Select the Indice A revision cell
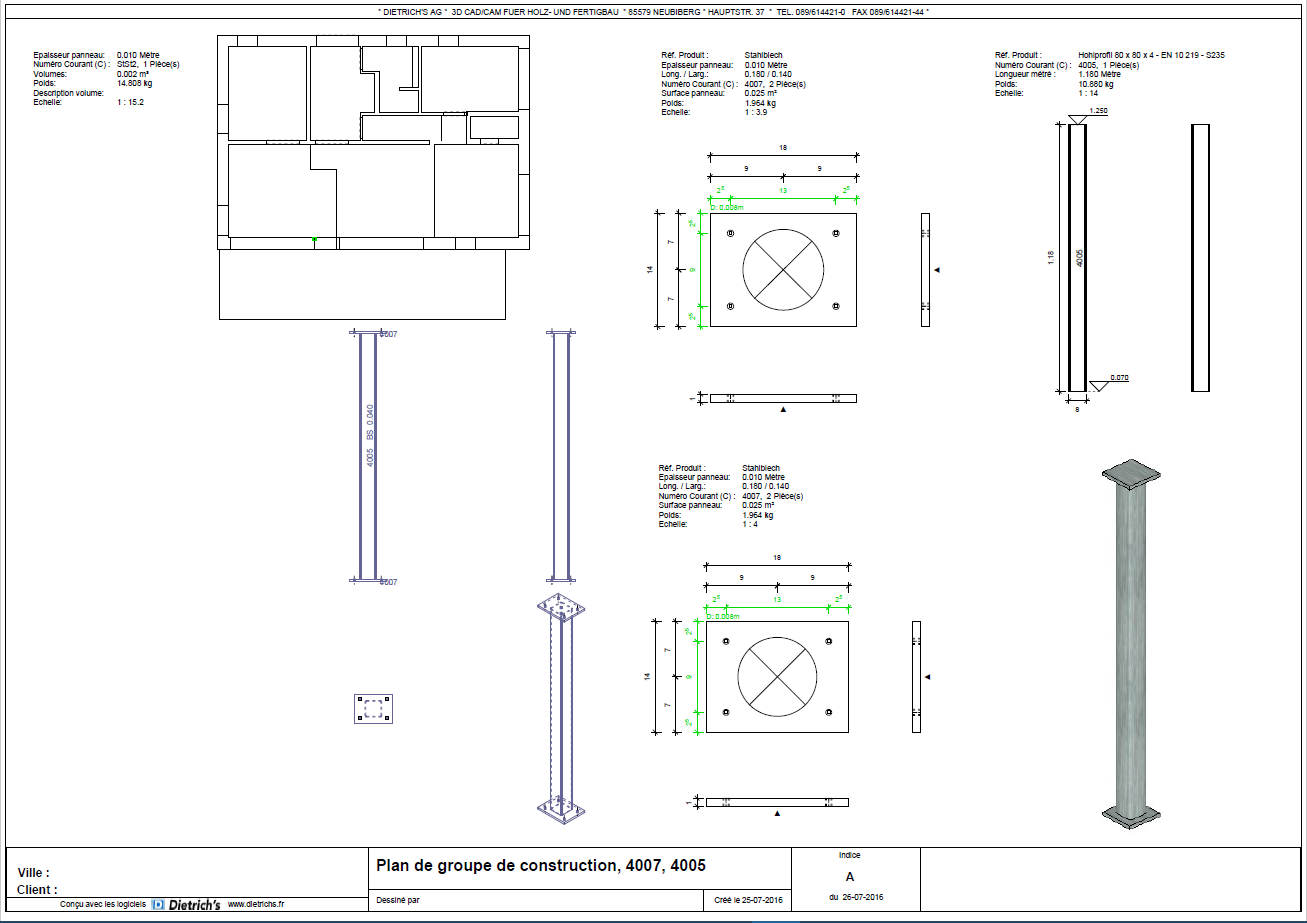 (x=850, y=875)
